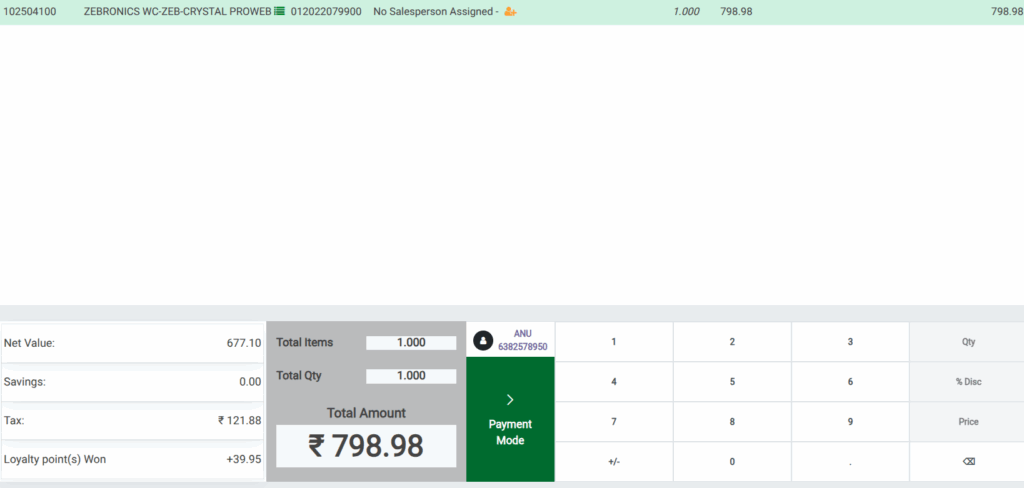Tap keypad digit 9
This screenshot has width=1024, height=488.
(x=850, y=421)
